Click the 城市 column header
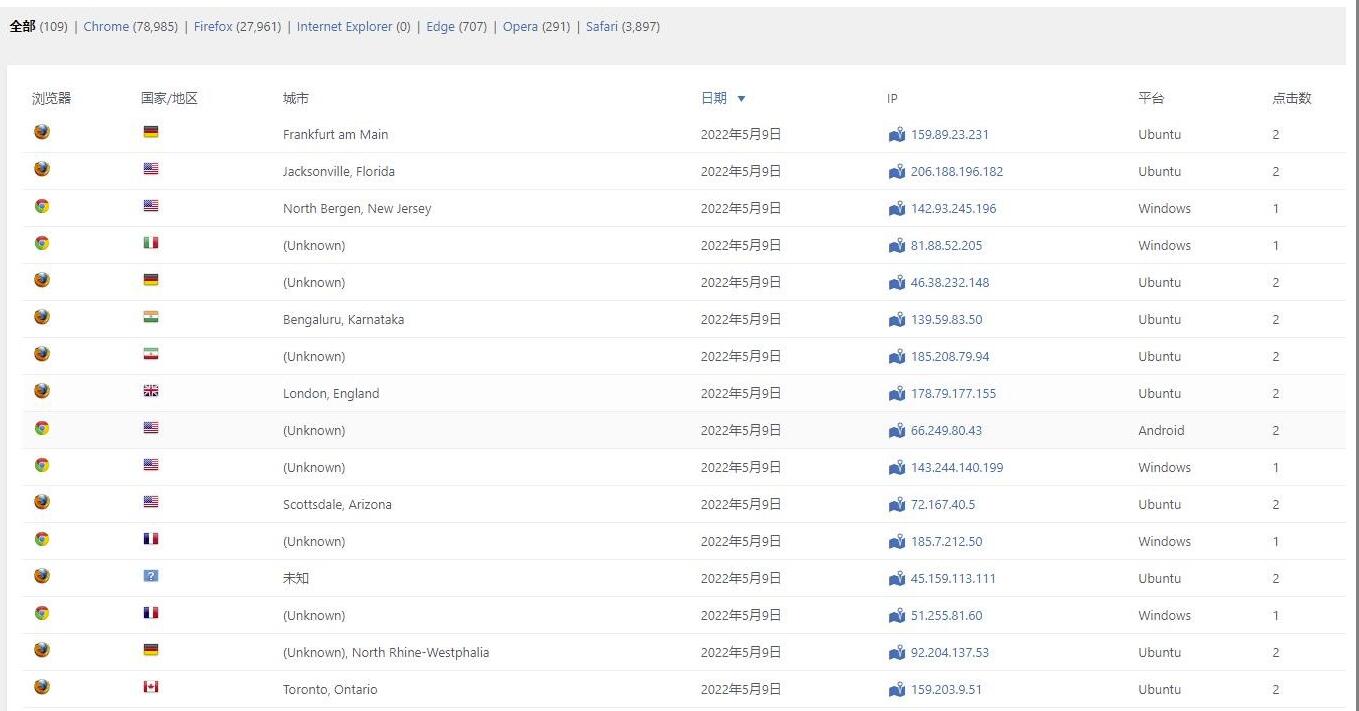Viewport: 1359px width, 711px height. (x=296, y=98)
